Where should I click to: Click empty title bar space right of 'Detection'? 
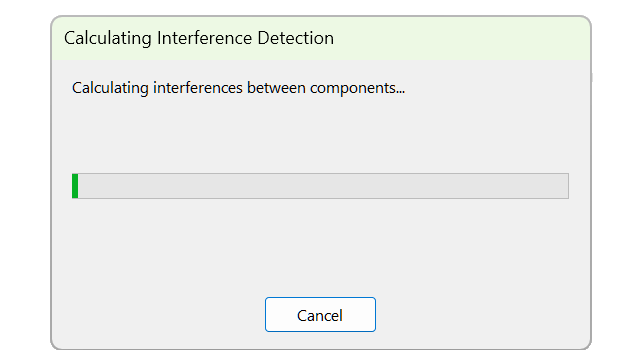461,38
